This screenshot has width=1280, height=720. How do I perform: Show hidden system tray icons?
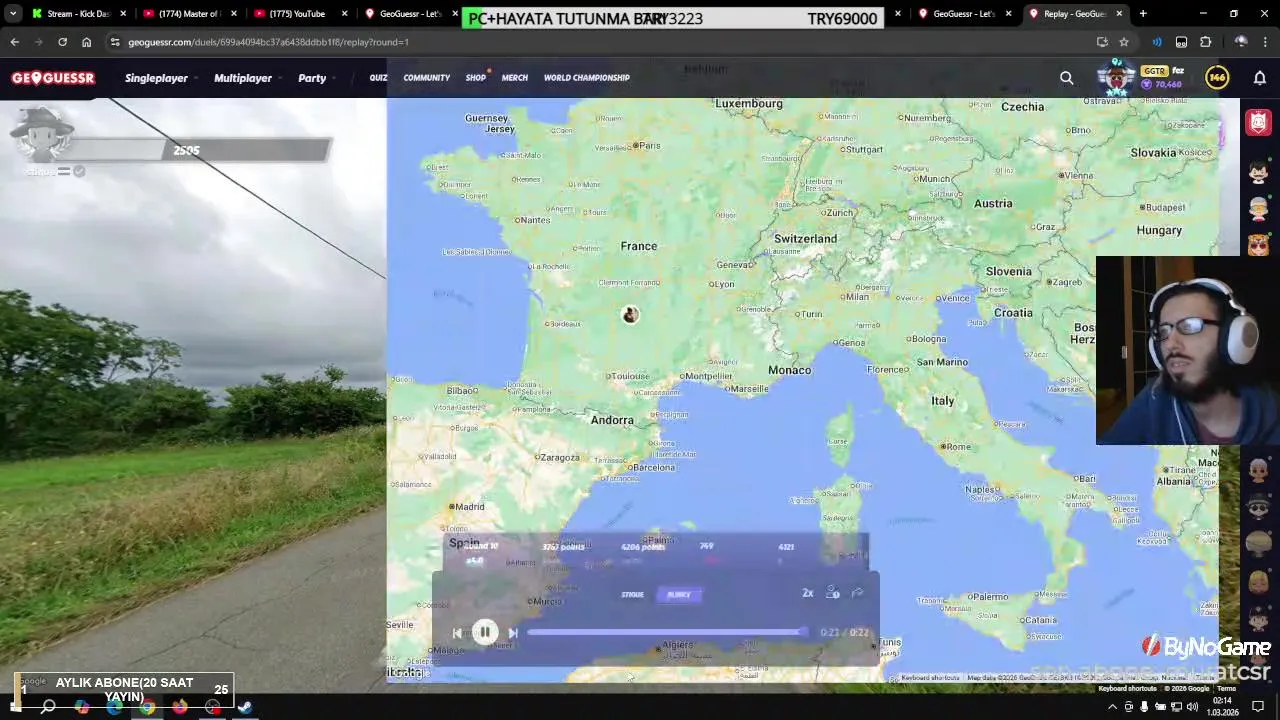(1112, 707)
